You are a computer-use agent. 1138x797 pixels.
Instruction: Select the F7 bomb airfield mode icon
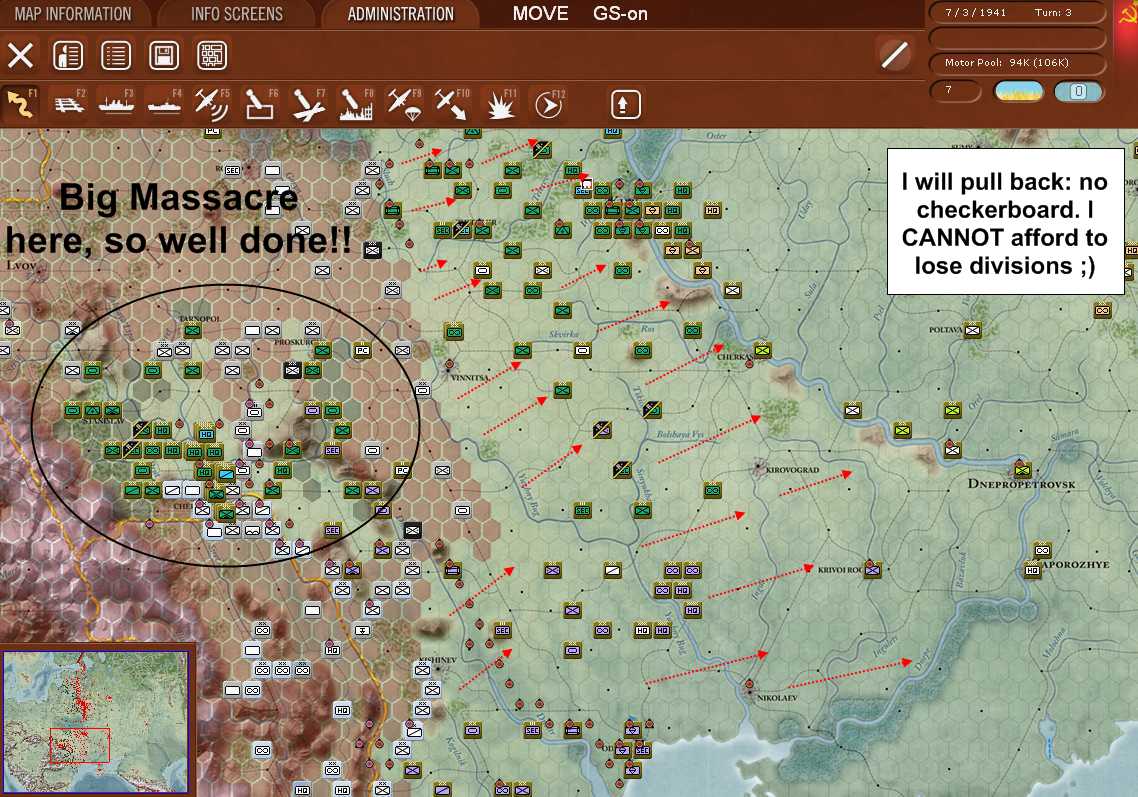(308, 104)
